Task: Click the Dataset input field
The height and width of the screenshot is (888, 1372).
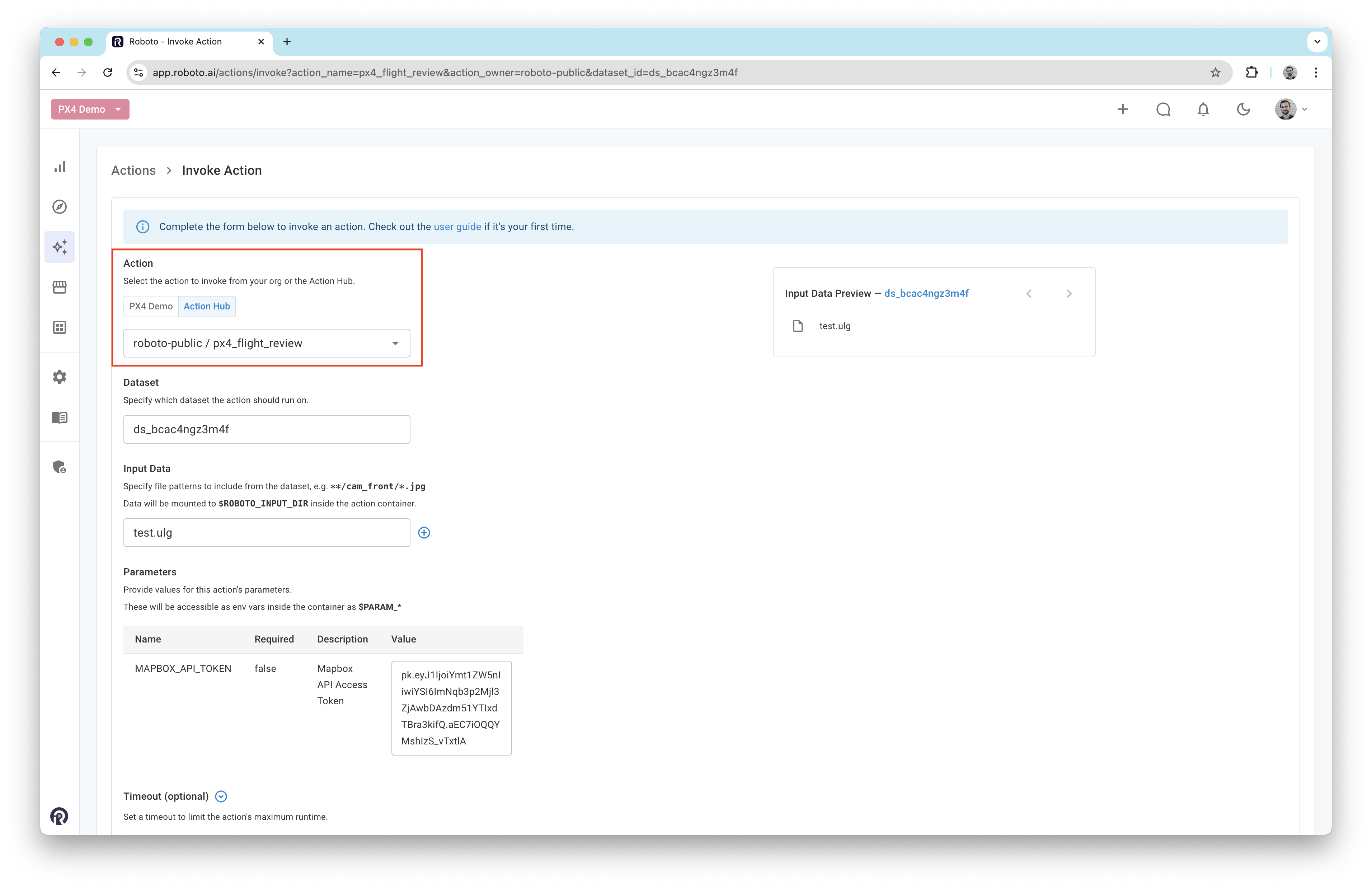Action: pyautogui.click(x=267, y=429)
